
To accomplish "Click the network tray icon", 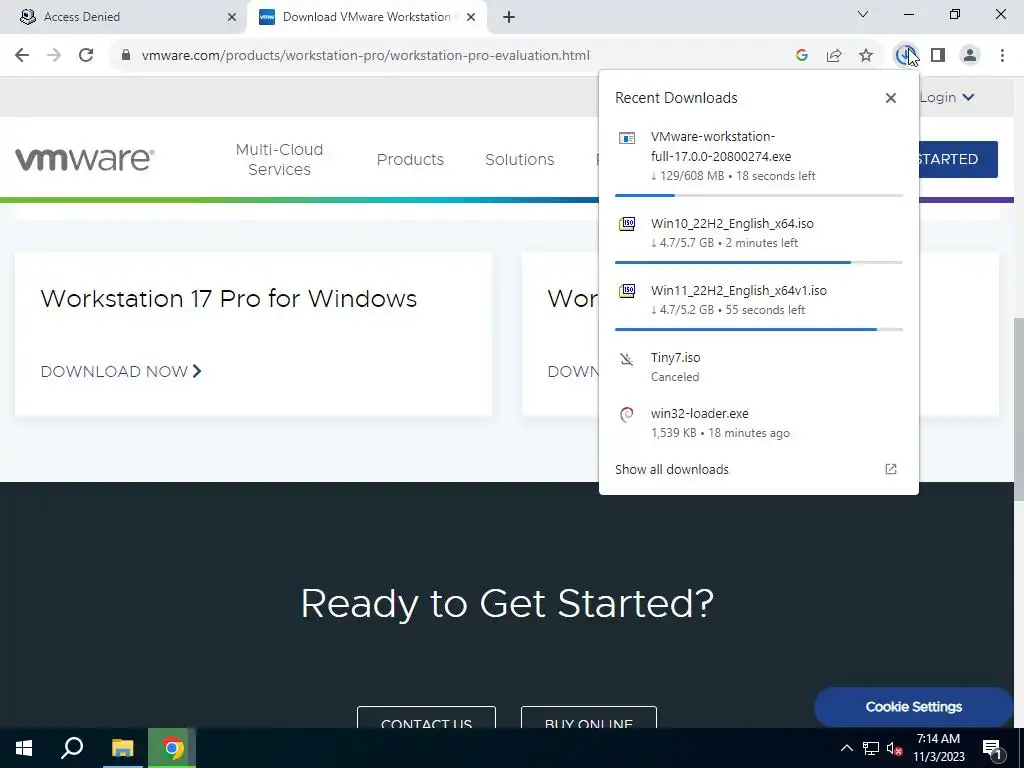I will click(871, 748).
